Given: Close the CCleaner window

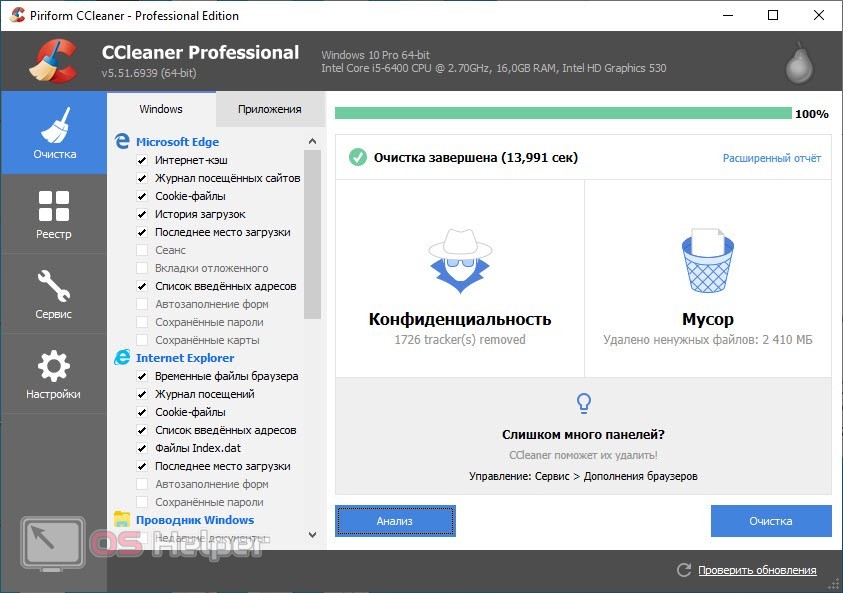Looking at the screenshot, I should pos(819,15).
